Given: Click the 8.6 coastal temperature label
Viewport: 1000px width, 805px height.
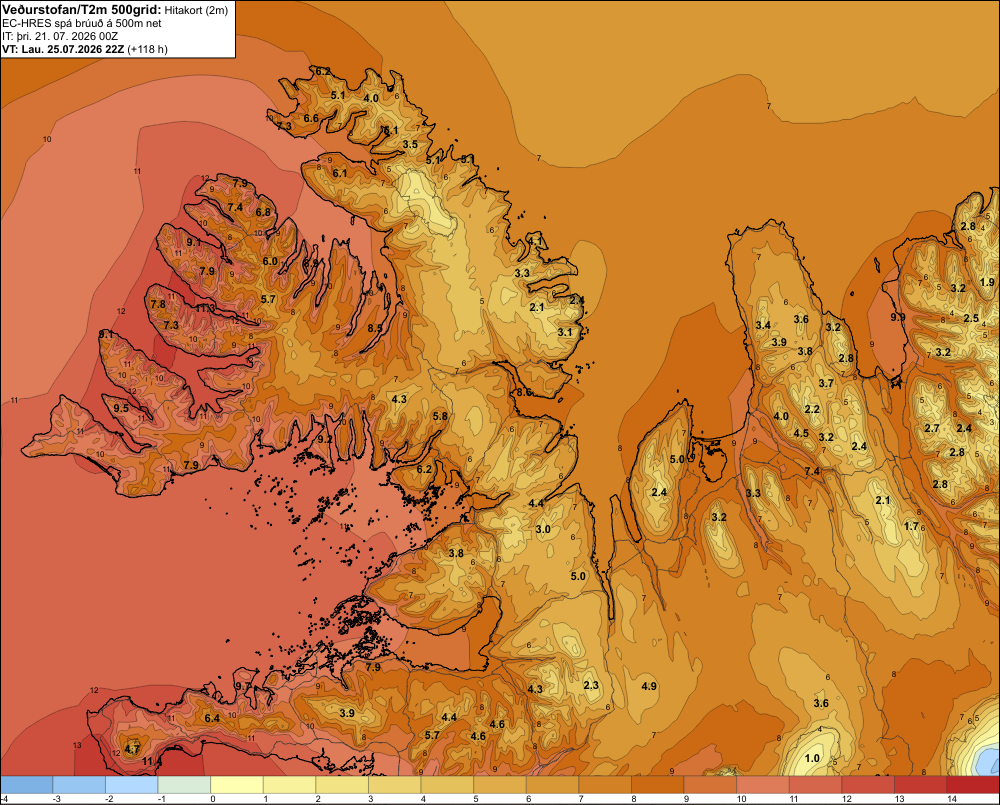Looking at the screenshot, I should (524, 392).
